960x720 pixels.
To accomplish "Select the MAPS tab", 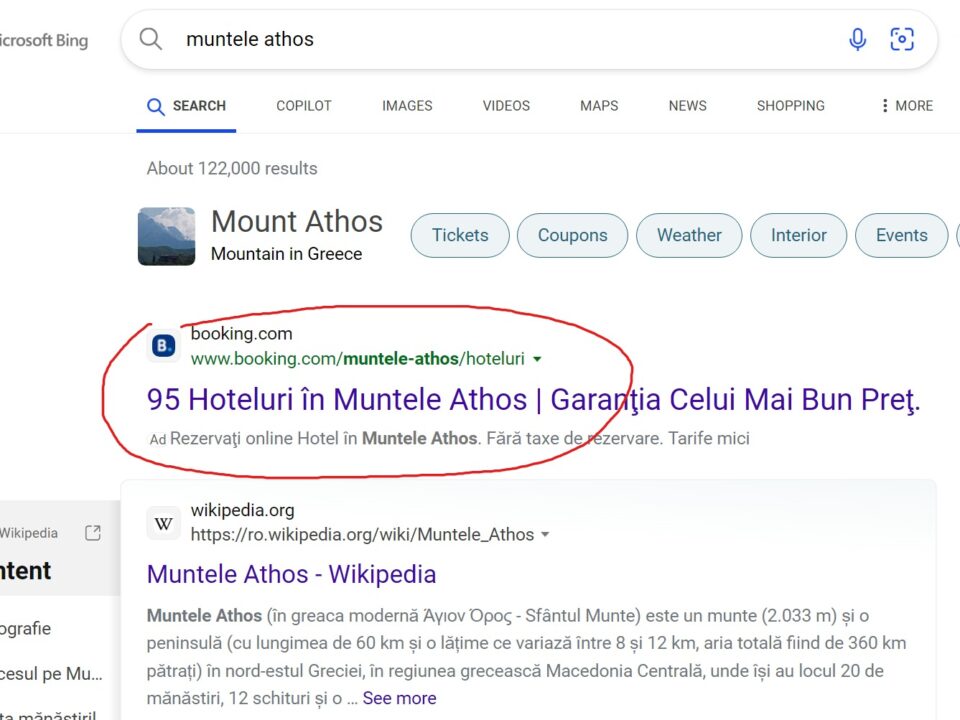I will (x=599, y=106).
